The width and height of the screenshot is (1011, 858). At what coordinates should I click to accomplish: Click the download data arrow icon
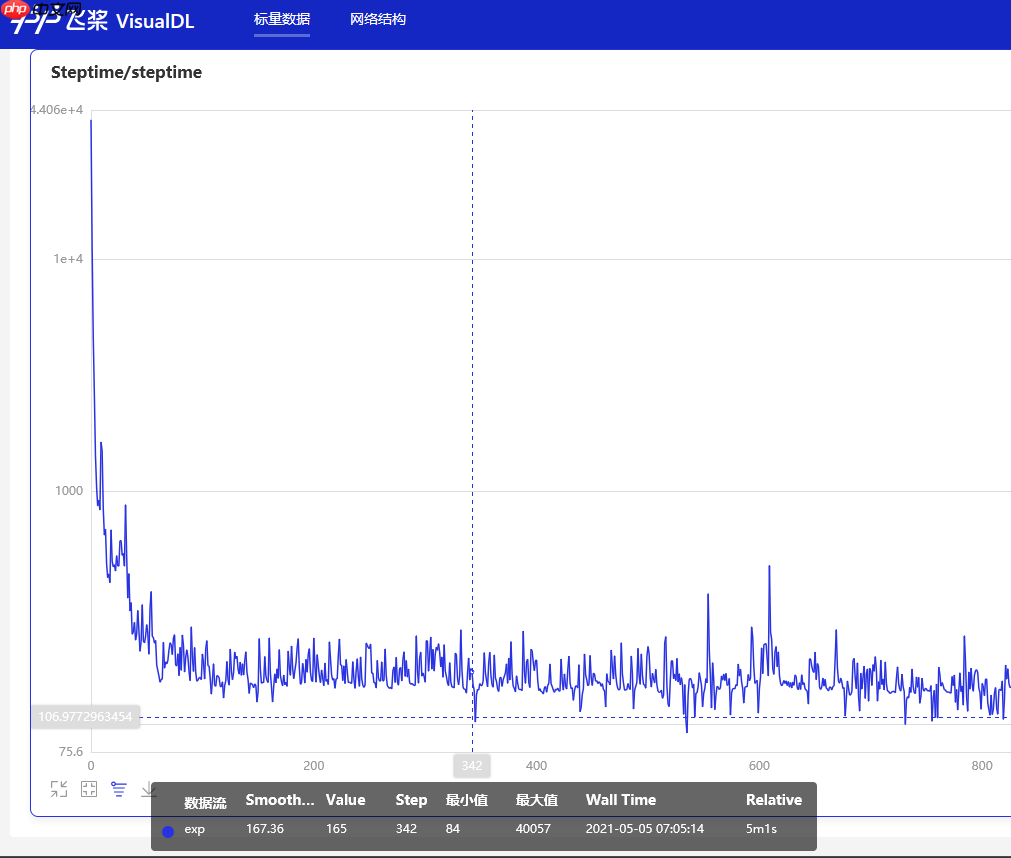[x=148, y=790]
